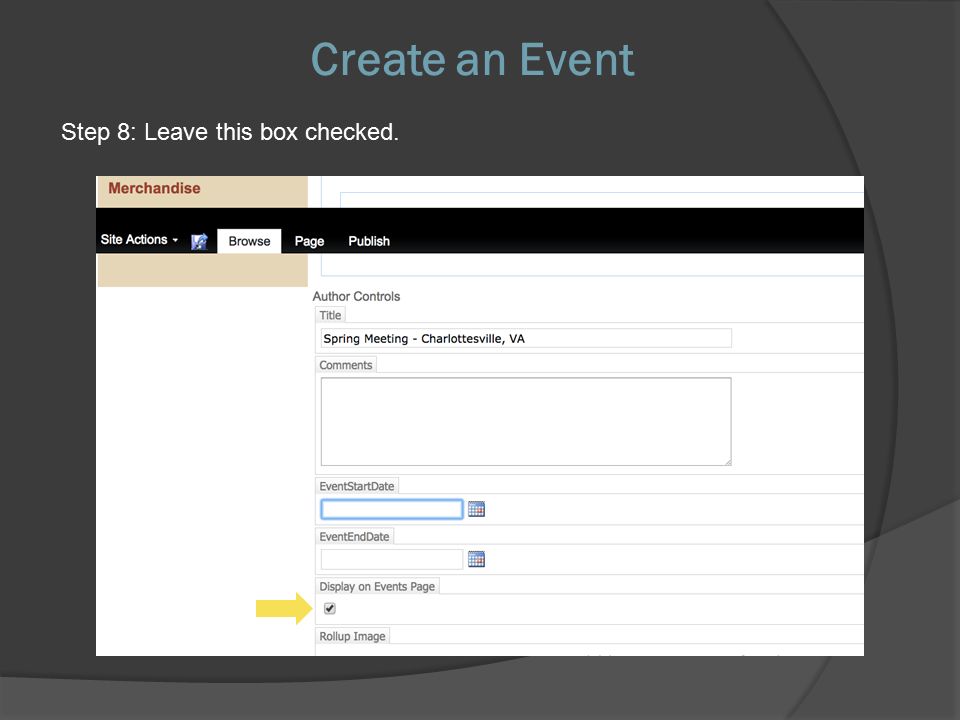Screen dimensions: 960x720
Task: Open the EventStartDate calendar picker icon
Action: point(476,509)
